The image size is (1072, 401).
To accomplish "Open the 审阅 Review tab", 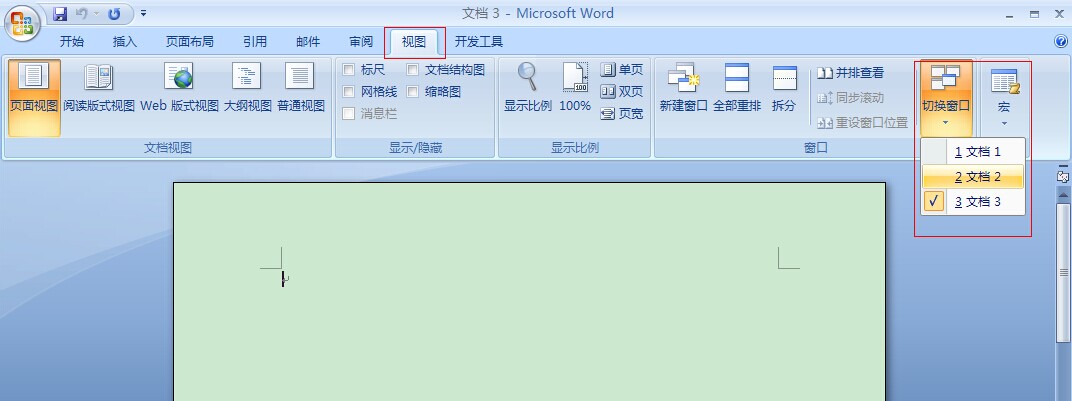I will pyautogui.click(x=362, y=42).
